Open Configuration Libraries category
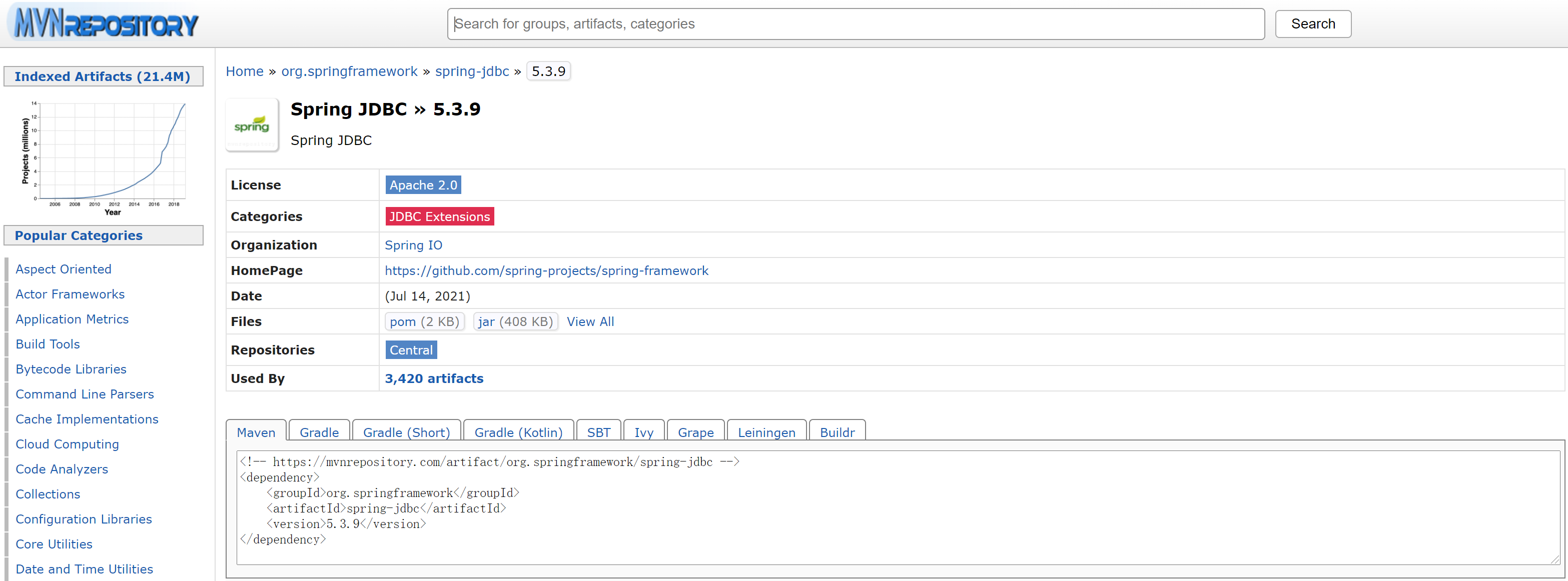This screenshot has height=581, width=1568. (84, 518)
